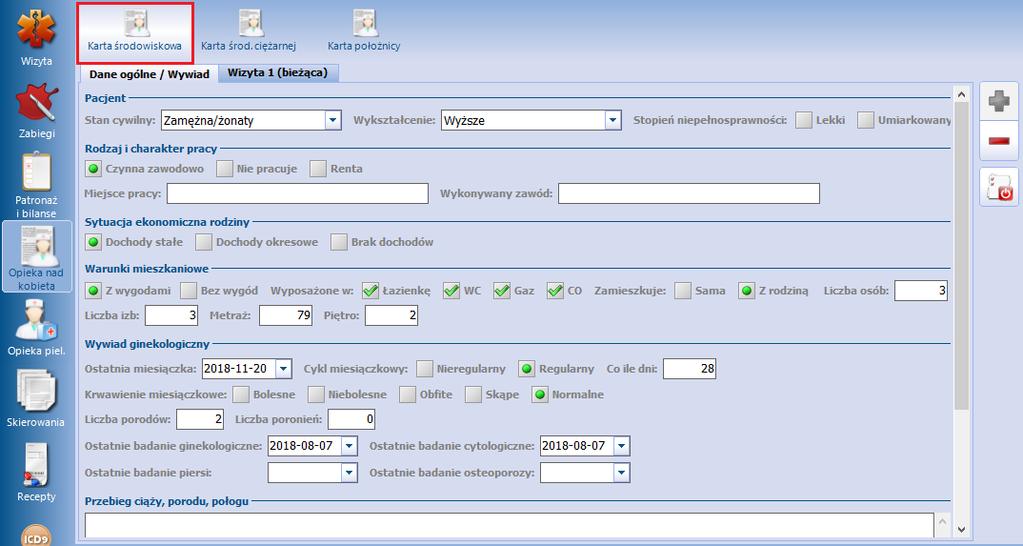
Task: Click the Wykonywany zawód field
Action: [x=689, y=194]
